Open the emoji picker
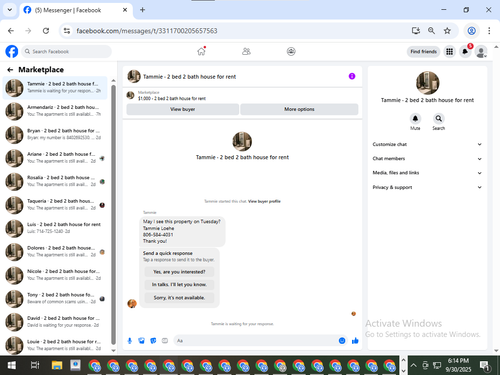 342,341
